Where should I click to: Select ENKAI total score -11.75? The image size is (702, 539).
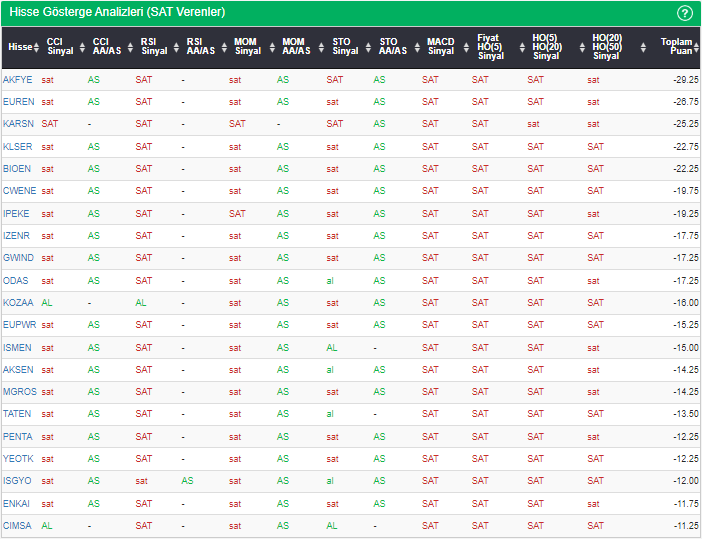[x=685, y=504]
